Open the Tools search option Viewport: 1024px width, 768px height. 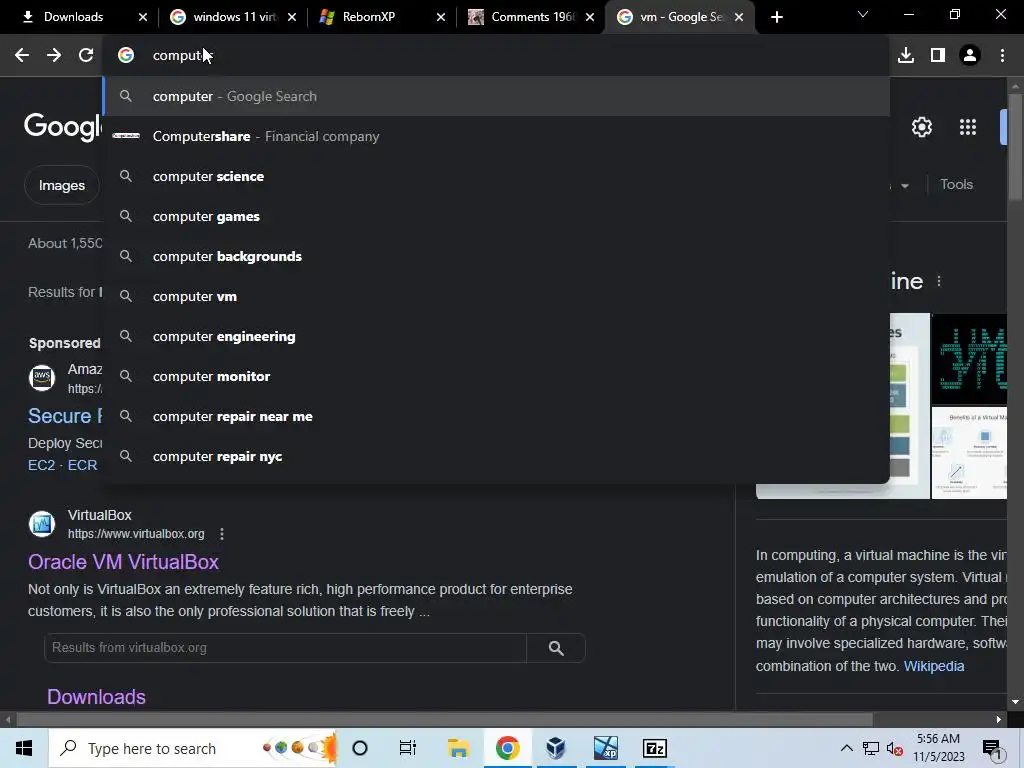(x=956, y=184)
